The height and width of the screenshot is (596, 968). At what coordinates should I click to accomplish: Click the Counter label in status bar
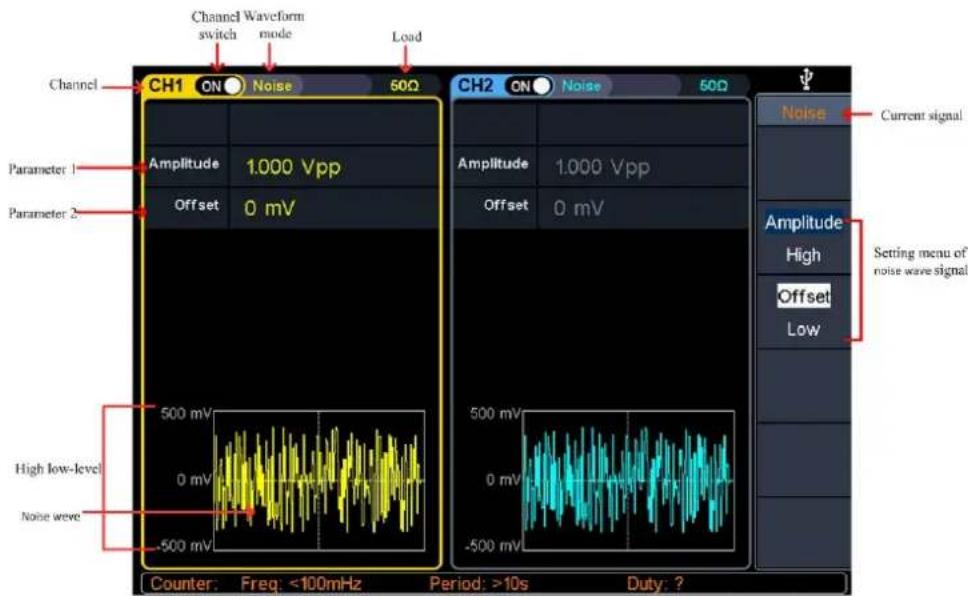(x=183, y=584)
